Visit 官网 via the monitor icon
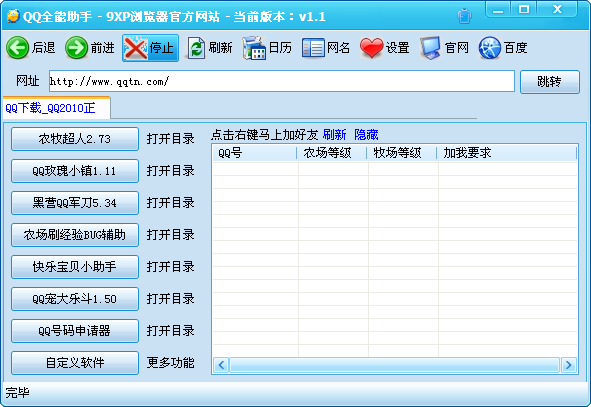The image size is (591, 407). point(430,48)
